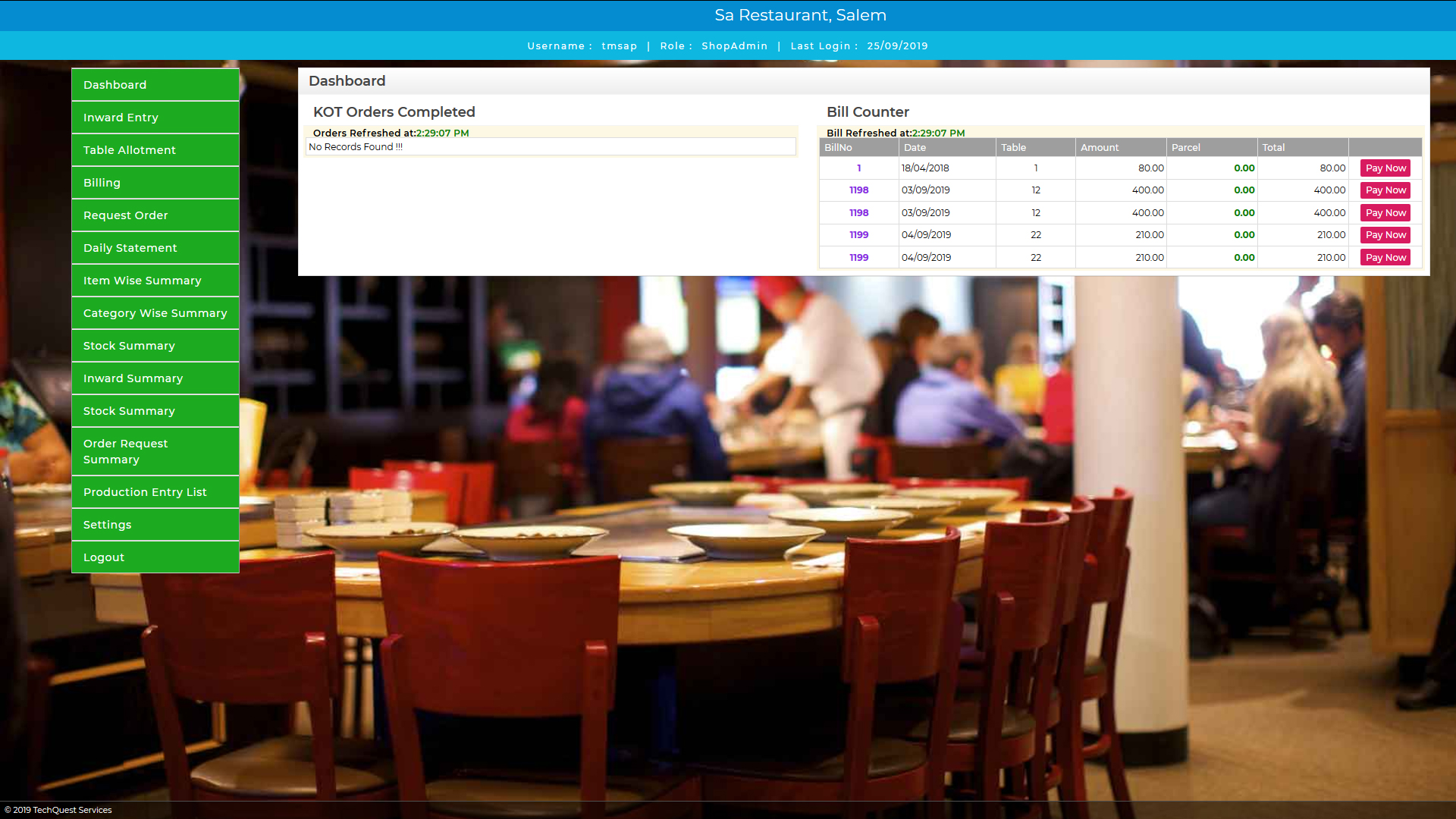This screenshot has width=1456, height=819.
Task: Click Bill No 1199 to view details
Action: pos(857,234)
